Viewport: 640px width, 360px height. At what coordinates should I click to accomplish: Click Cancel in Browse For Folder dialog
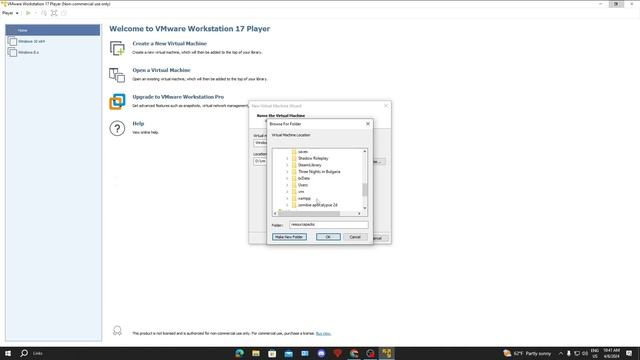(x=355, y=237)
